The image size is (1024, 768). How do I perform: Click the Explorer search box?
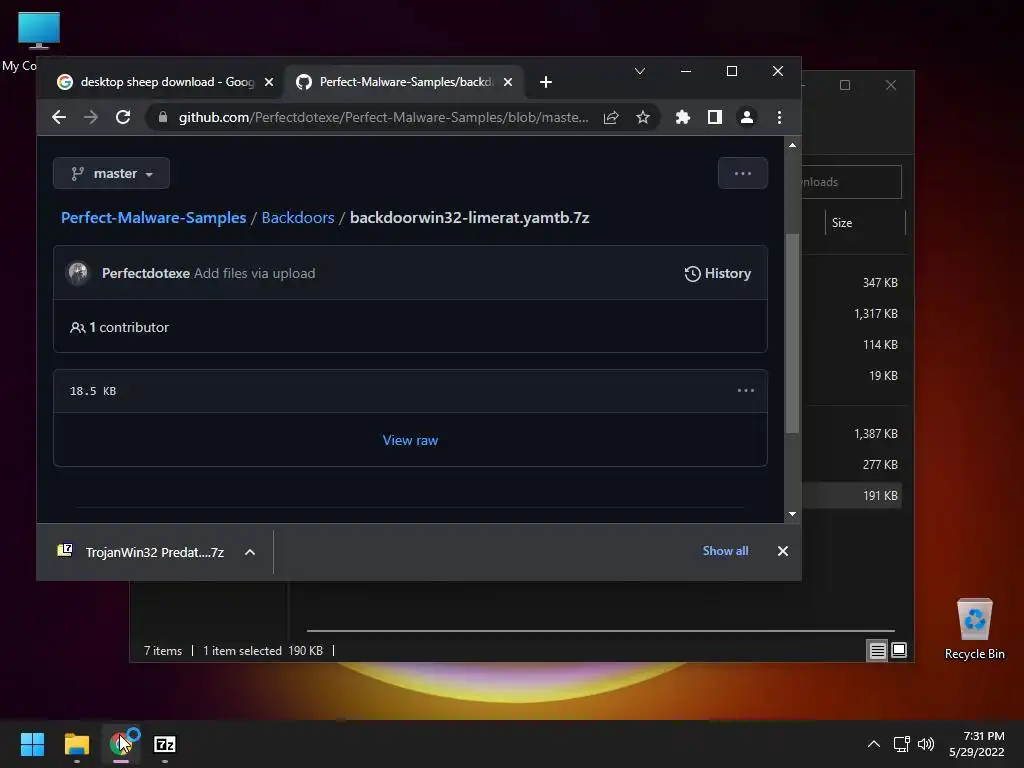point(852,182)
